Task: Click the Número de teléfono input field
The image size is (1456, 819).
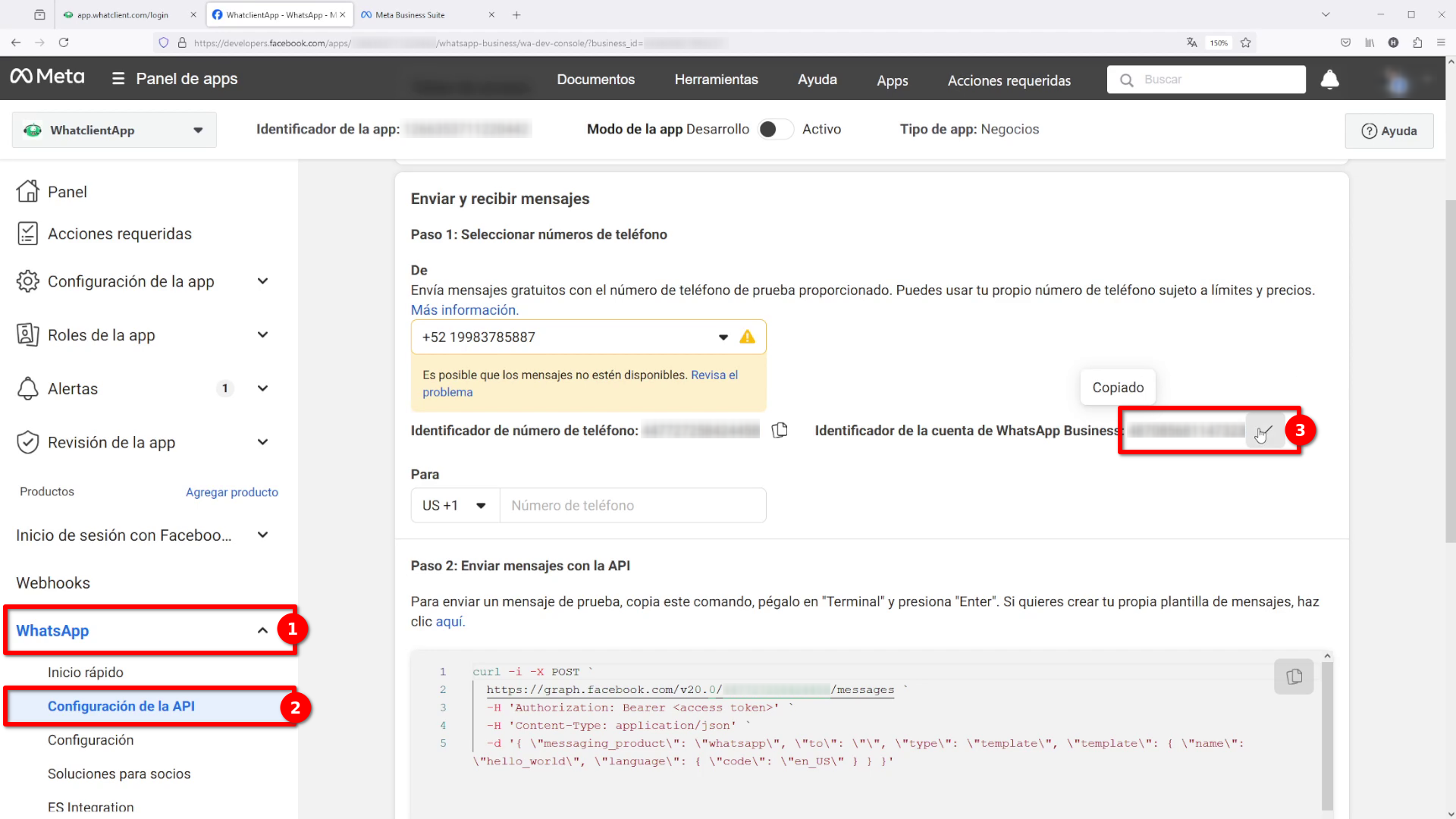Action: 632,505
